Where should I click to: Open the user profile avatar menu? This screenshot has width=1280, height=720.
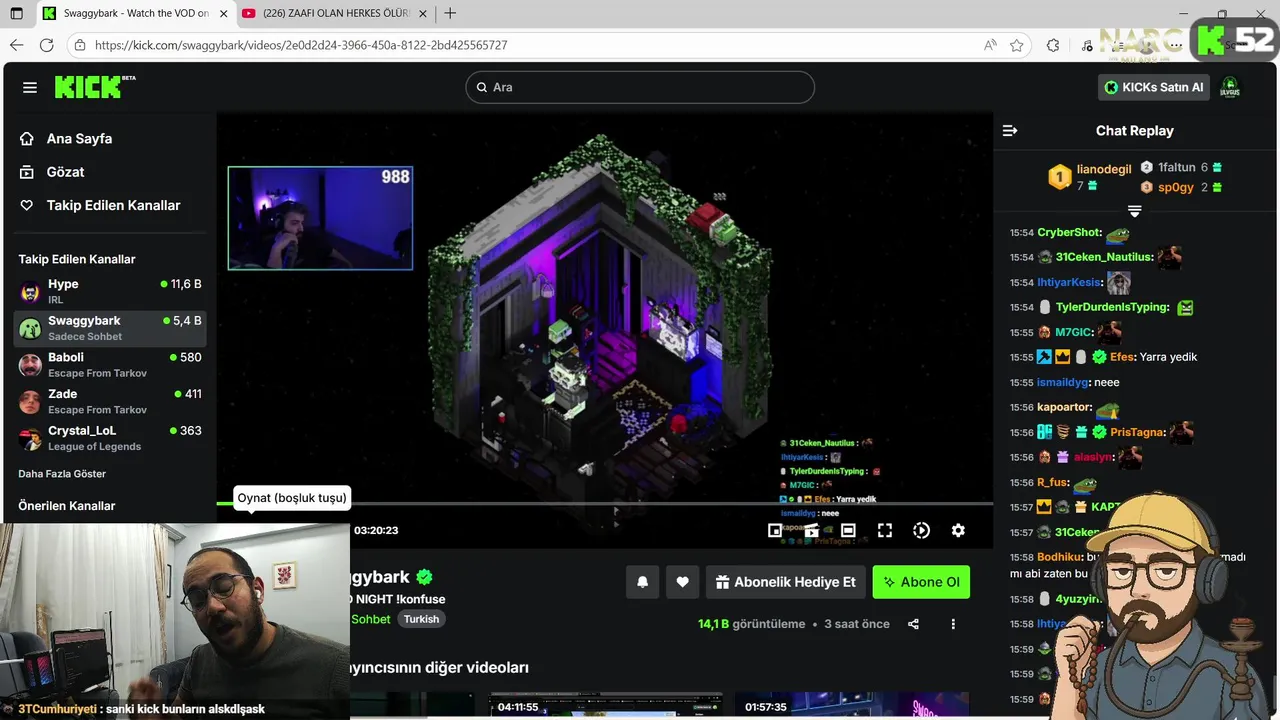(1230, 87)
